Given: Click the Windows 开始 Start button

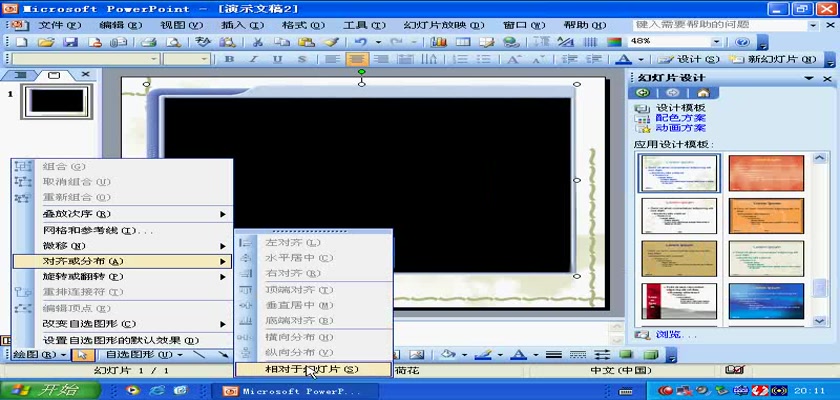Looking at the screenshot, I should click(50, 390).
